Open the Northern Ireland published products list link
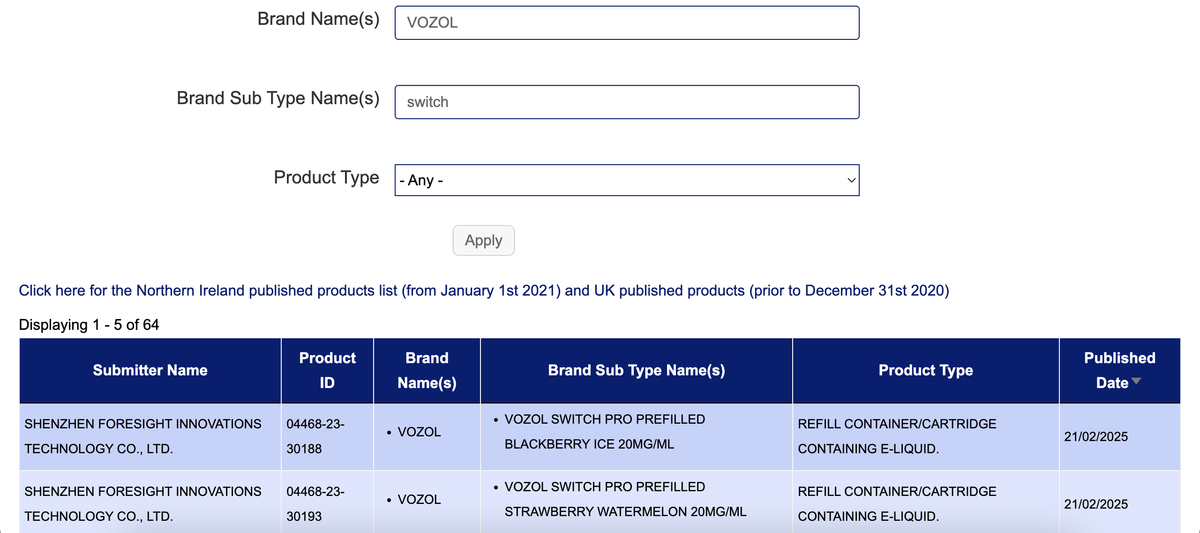The image size is (1200, 533). click(484, 291)
